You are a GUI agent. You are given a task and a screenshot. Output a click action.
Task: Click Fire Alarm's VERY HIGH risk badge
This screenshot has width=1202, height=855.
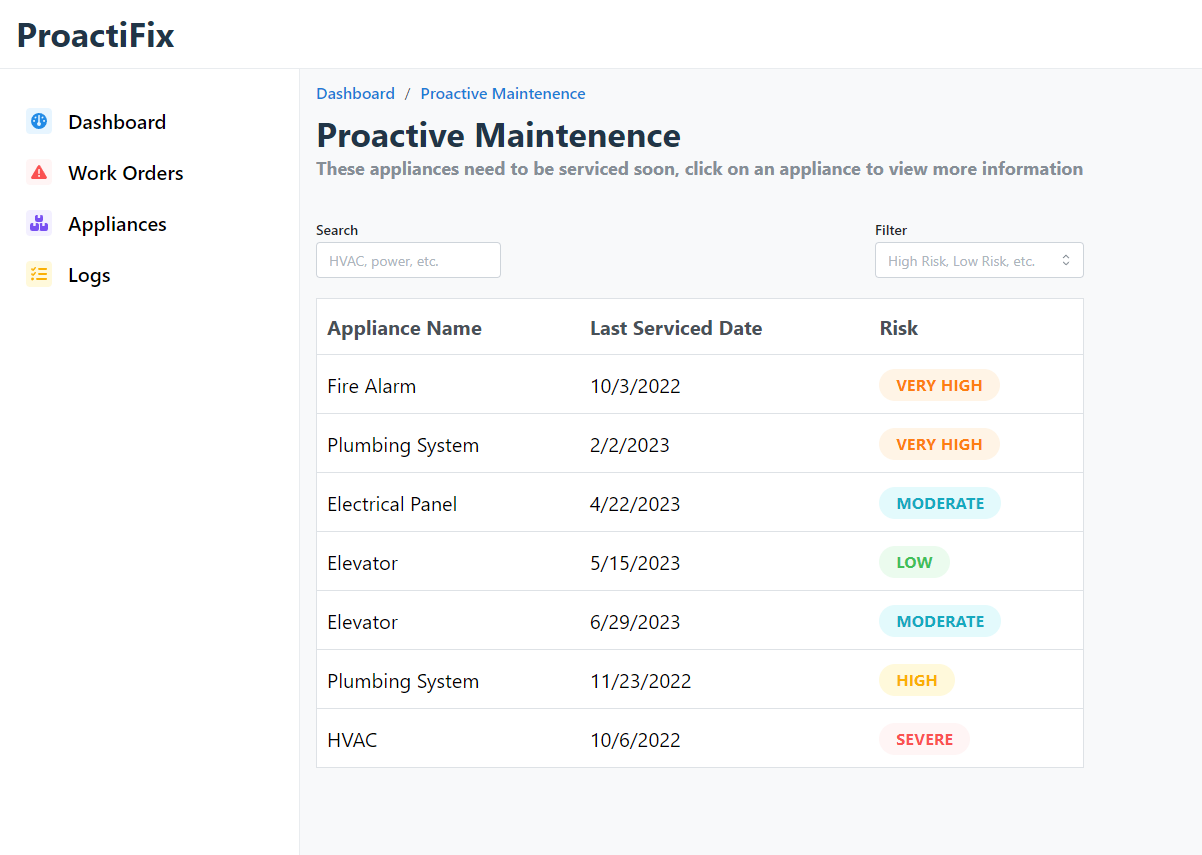click(x=939, y=385)
